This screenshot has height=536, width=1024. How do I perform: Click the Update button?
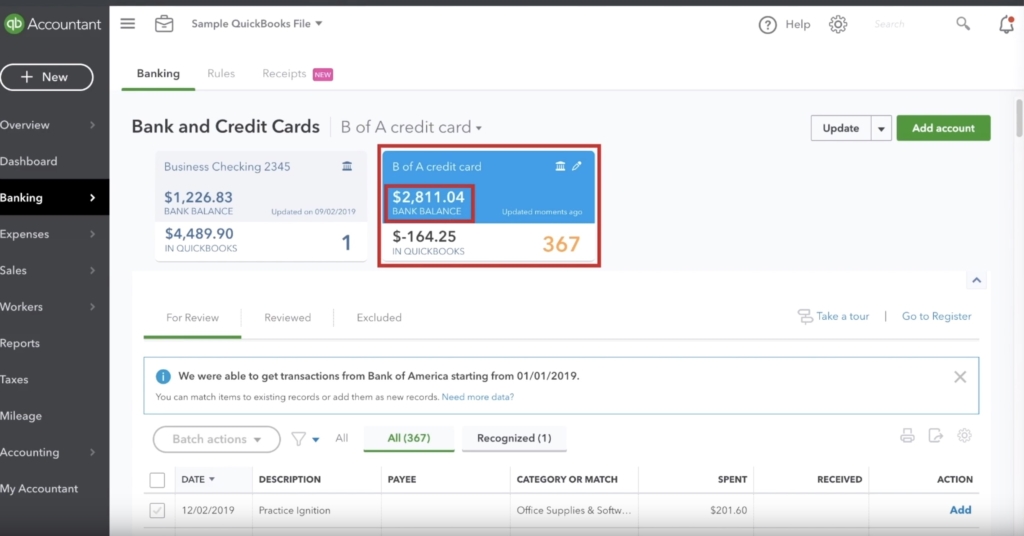coord(840,129)
